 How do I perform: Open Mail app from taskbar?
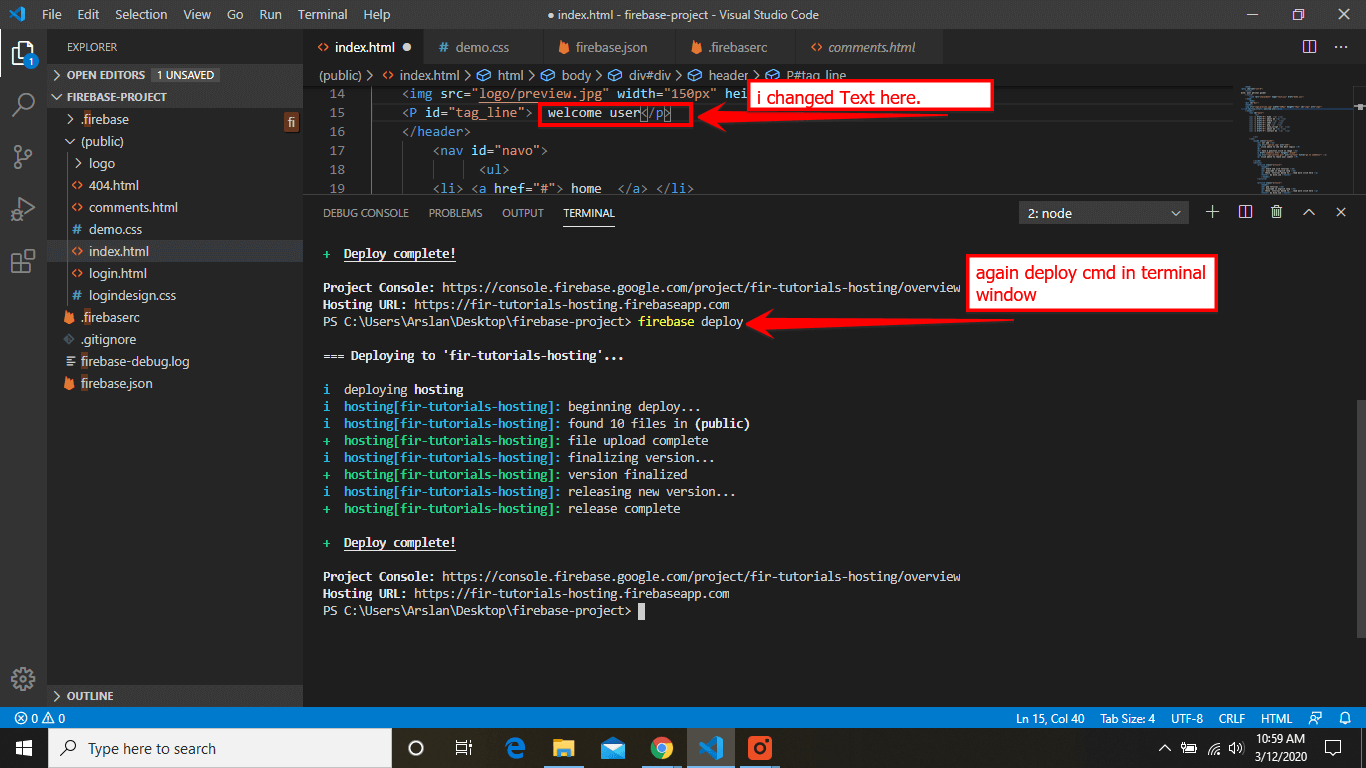point(613,748)
